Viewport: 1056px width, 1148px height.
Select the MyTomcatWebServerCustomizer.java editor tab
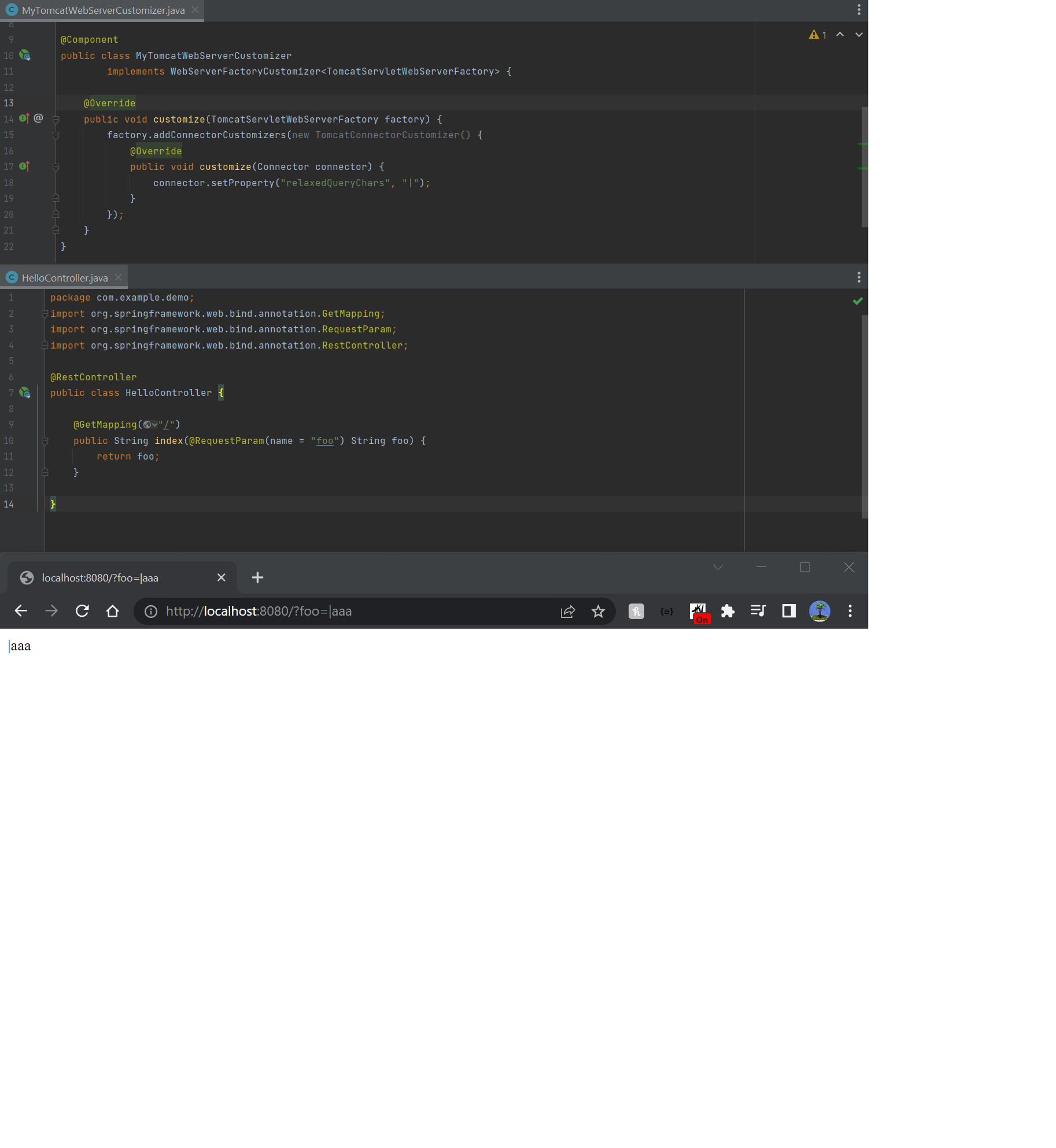(102, 10)
